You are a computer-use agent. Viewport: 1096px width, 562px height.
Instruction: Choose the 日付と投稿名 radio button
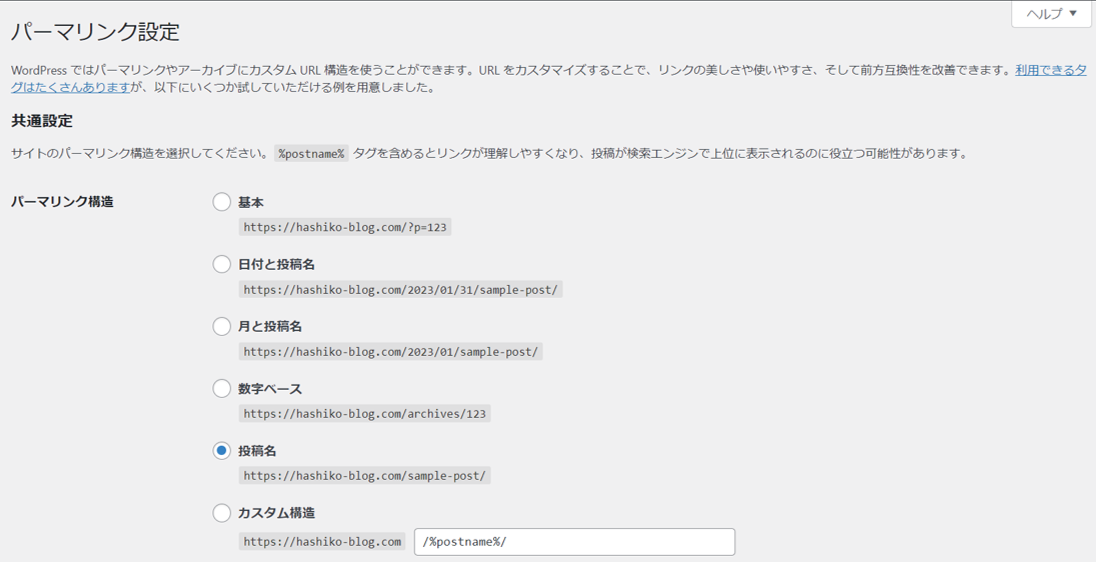point(222,264)
